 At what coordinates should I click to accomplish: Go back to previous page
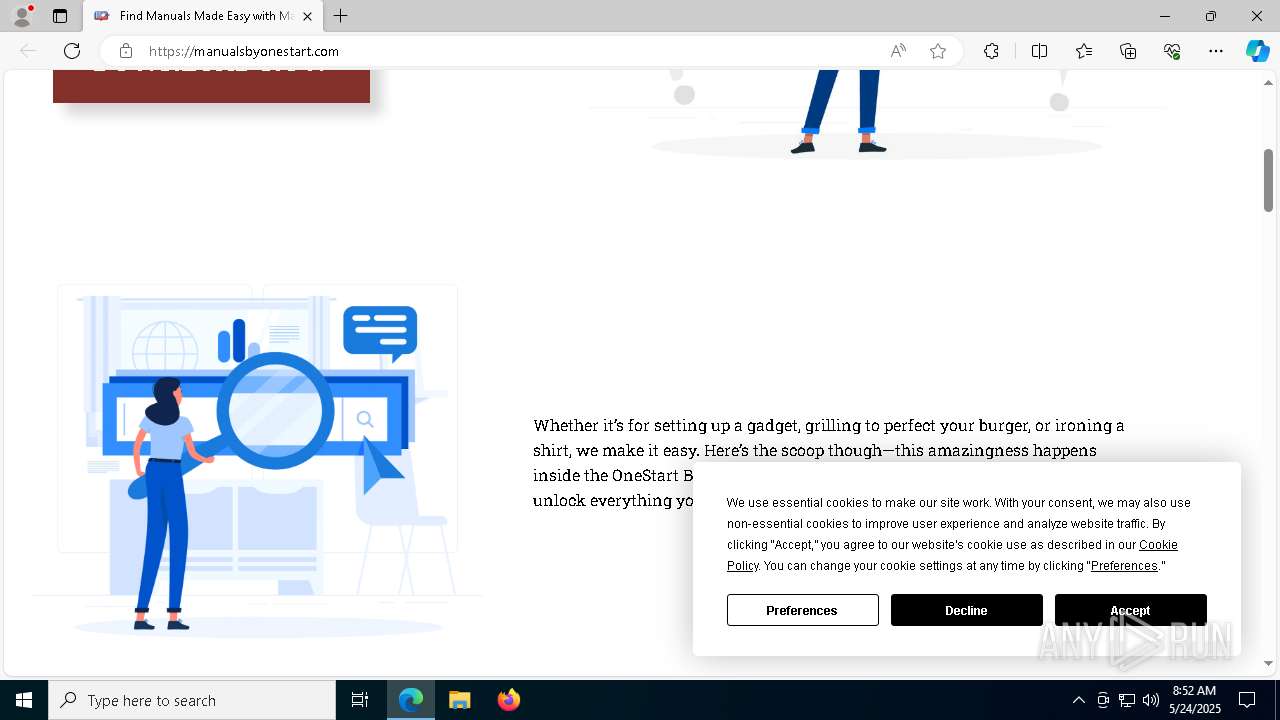point(28,51)
